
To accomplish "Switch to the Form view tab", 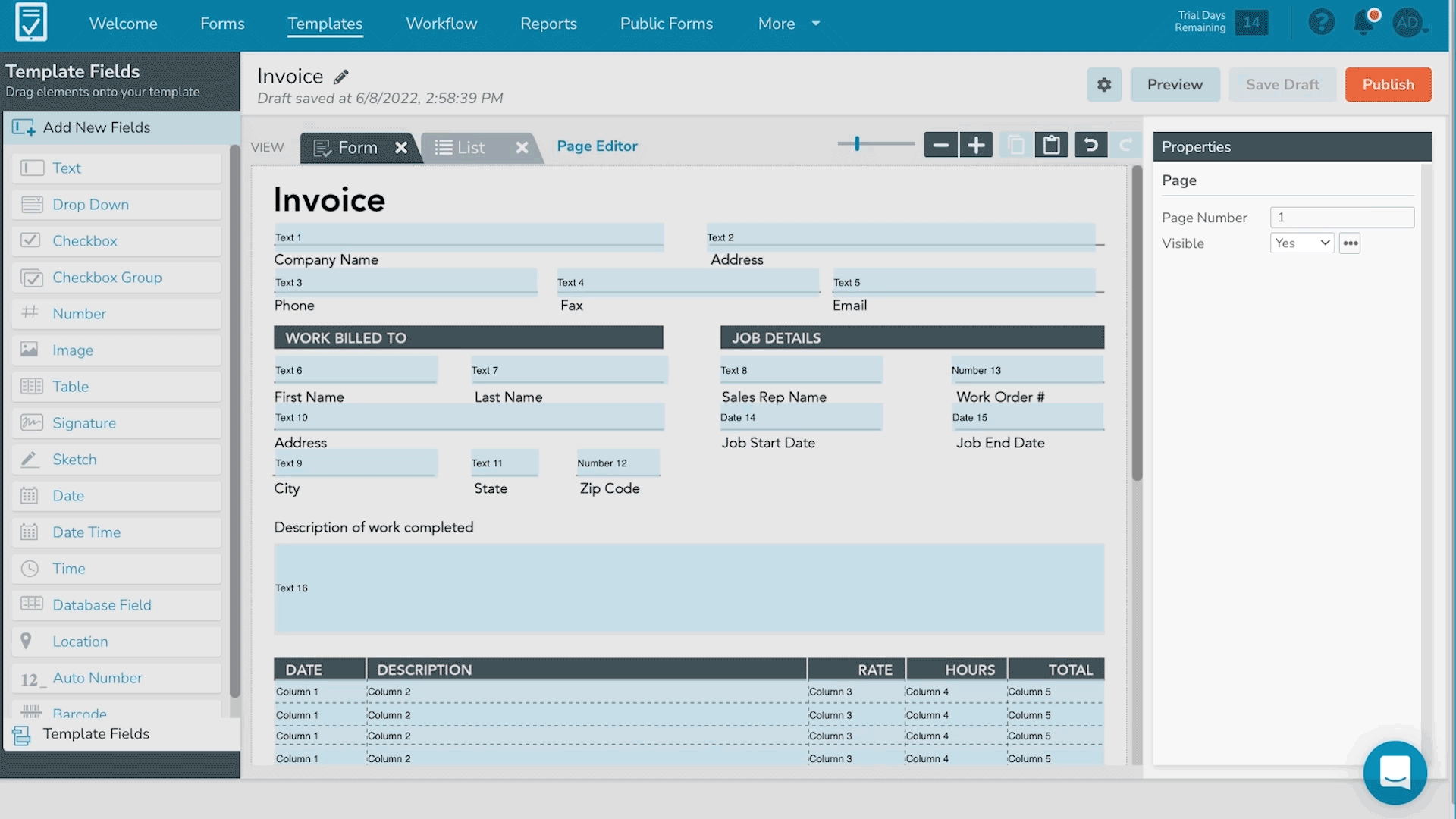I will [356, 148].
